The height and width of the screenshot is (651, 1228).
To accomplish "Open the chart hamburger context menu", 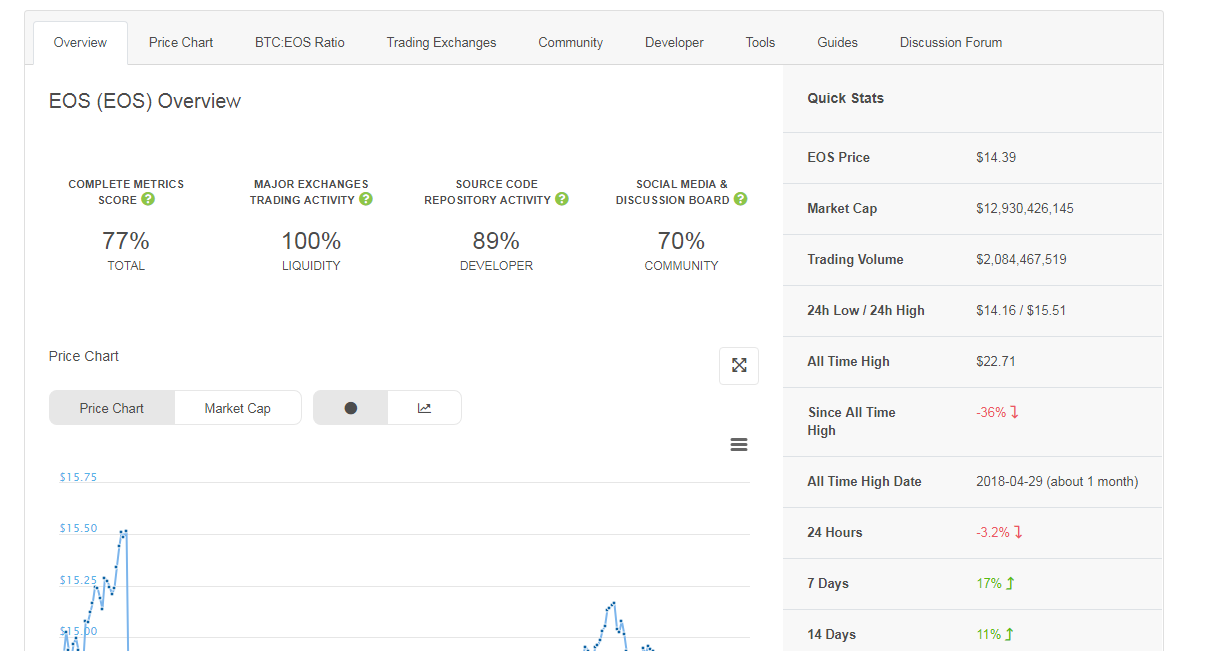I will (739, 445).
